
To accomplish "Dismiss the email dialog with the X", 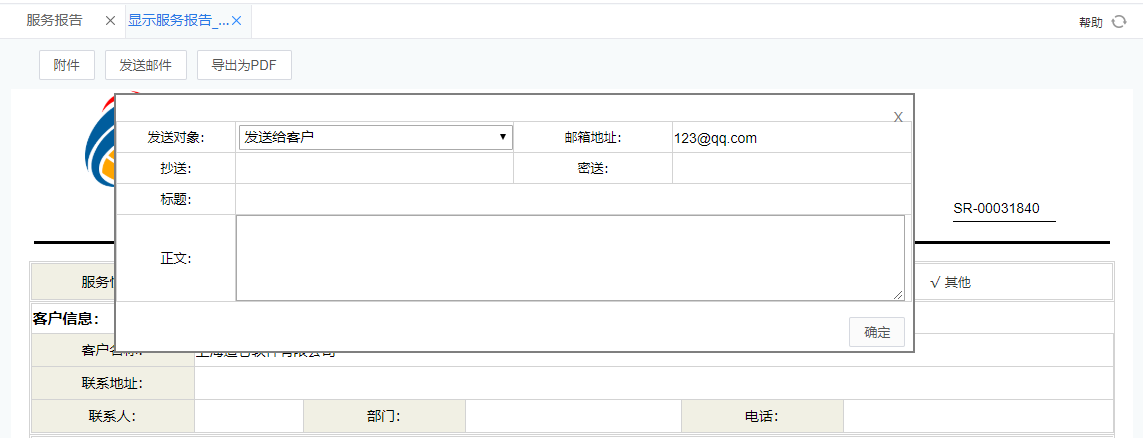I will pyautogui.click(x=898, y=117).
